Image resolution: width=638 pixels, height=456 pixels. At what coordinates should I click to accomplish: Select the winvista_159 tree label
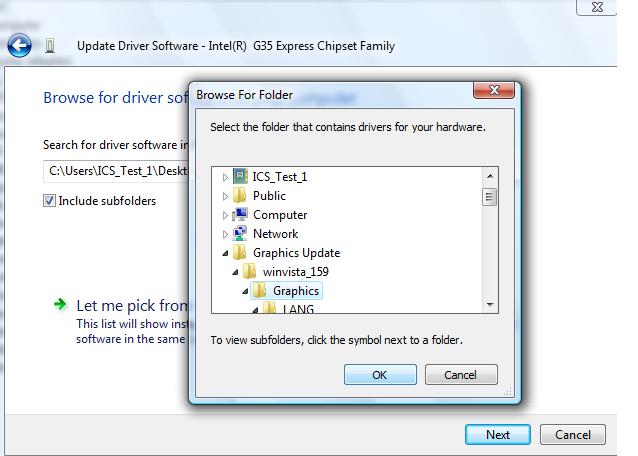coord(296,272)
